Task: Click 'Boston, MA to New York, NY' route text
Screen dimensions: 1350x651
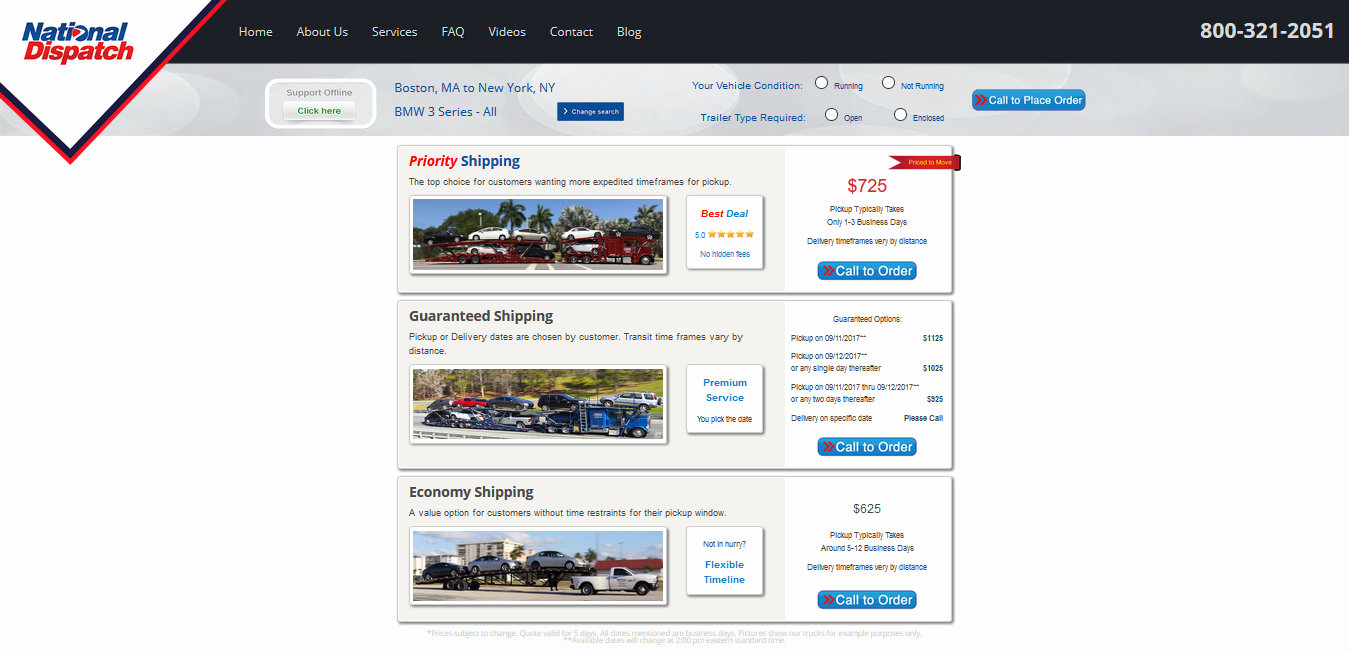Action: click(475, 88)
